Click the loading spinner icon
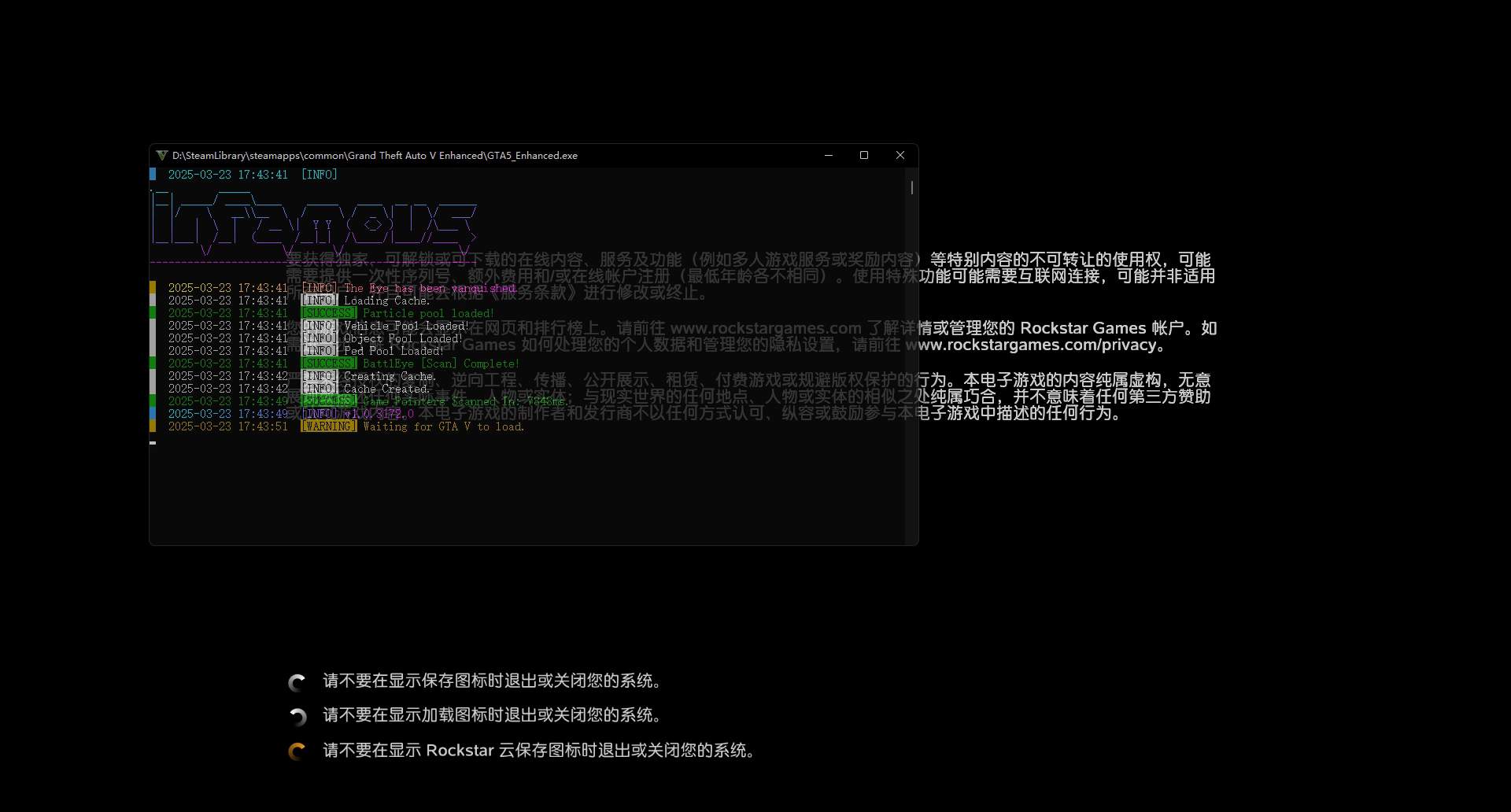This screenshot has height=812, width=1511. 297,716
